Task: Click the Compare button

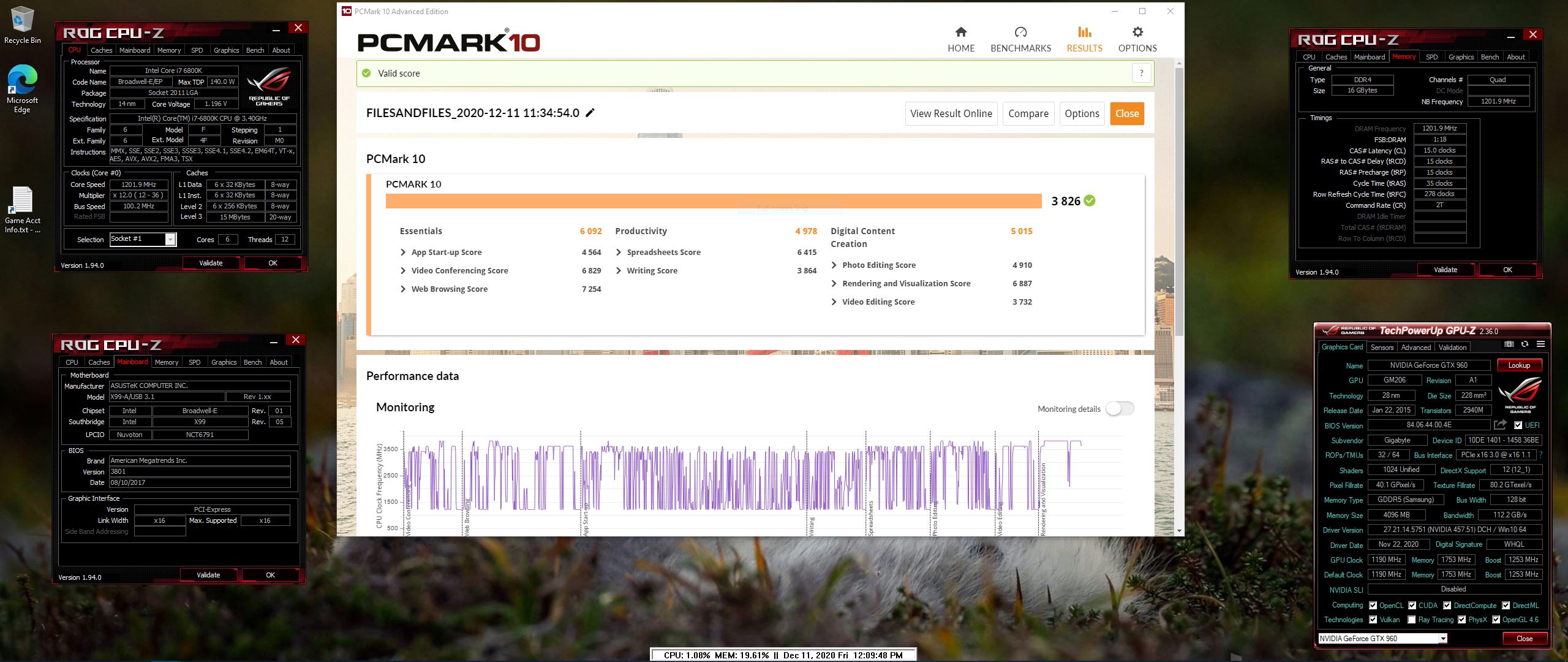Action: pos(1028,113)
